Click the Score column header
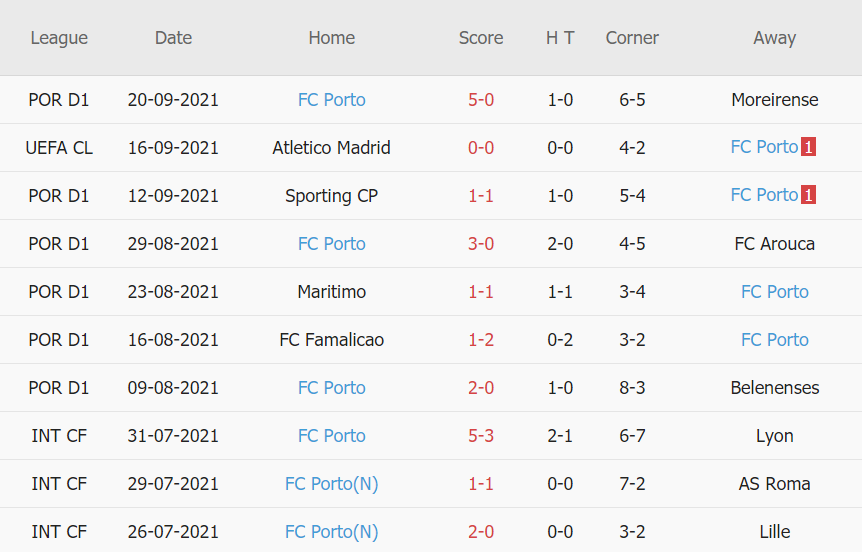This screenshot has width=862, height=552. (x=481, y=38)
